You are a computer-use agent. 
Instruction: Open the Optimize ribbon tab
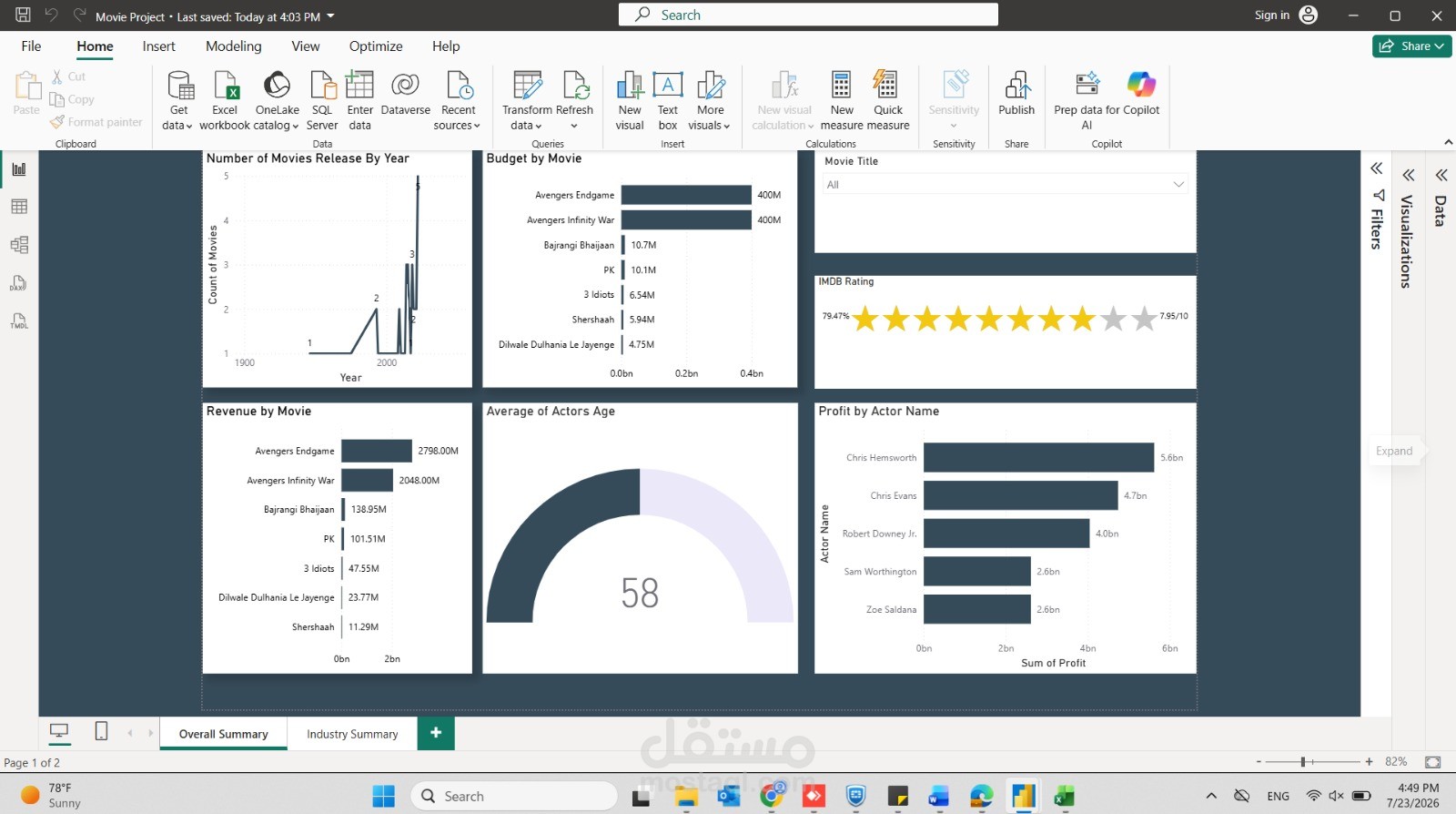(376, 46)
